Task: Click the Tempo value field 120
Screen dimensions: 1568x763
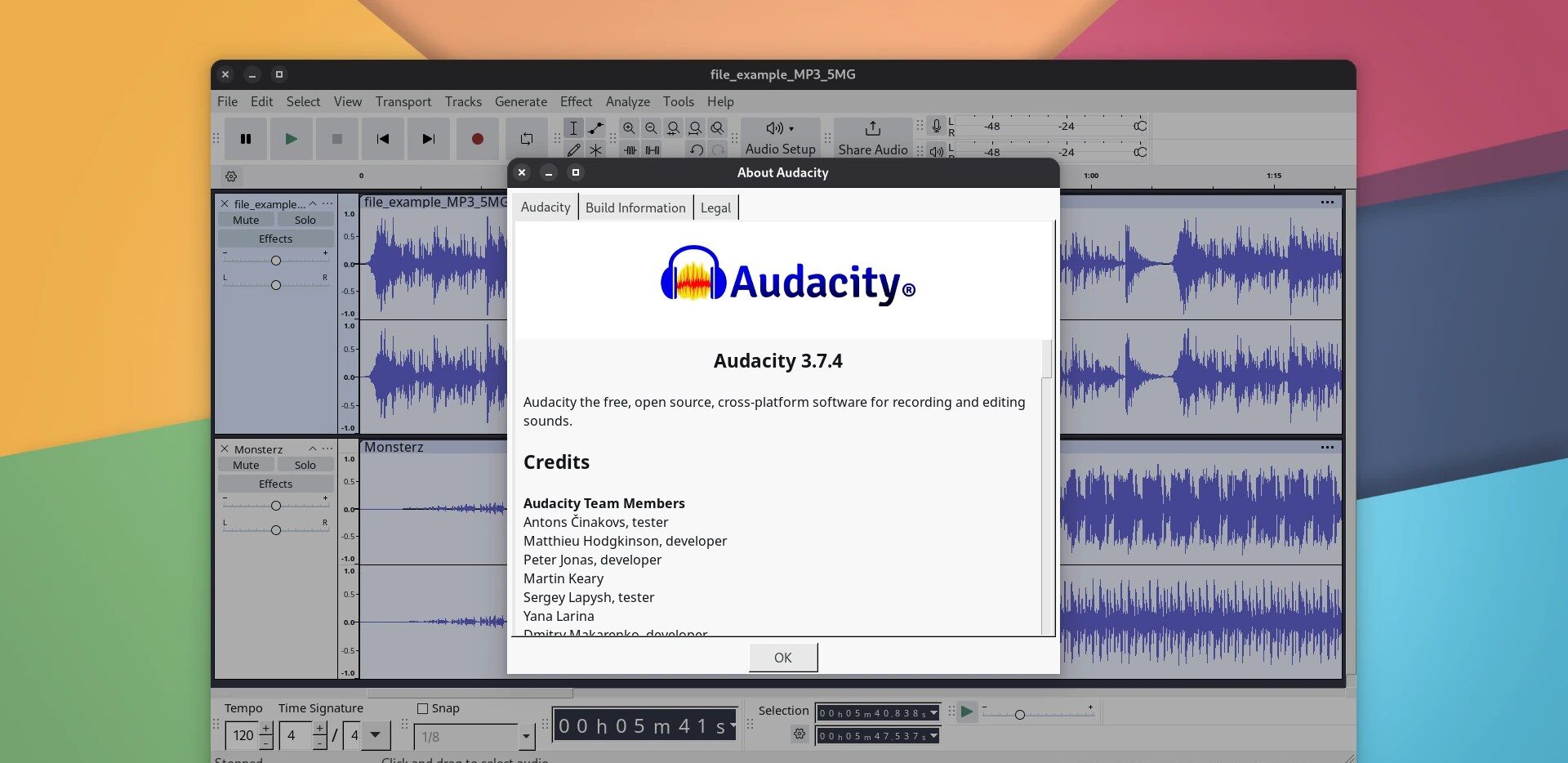Action: (x=243, y=735)
